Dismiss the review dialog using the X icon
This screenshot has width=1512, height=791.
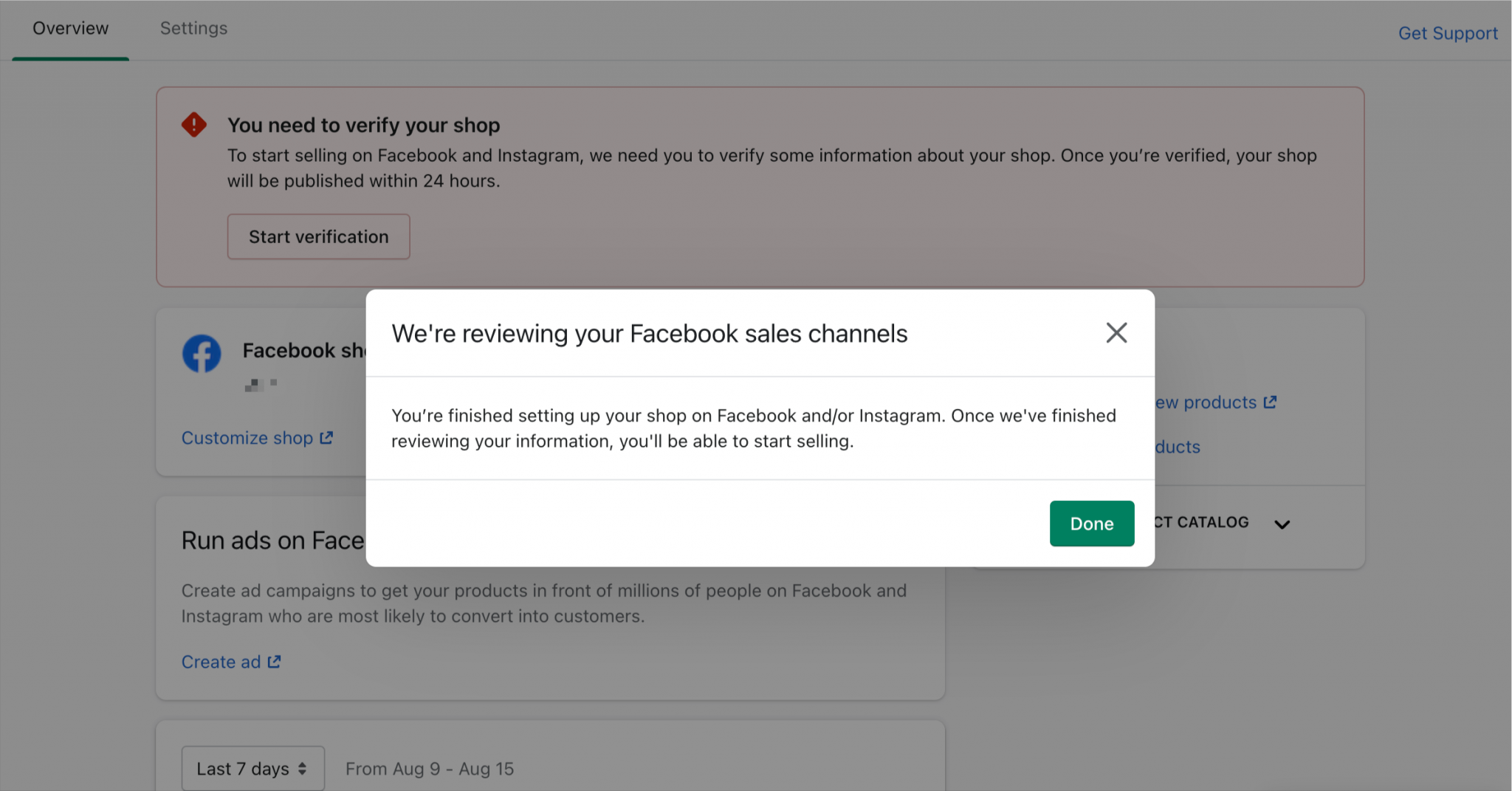tap(1116, 332)
